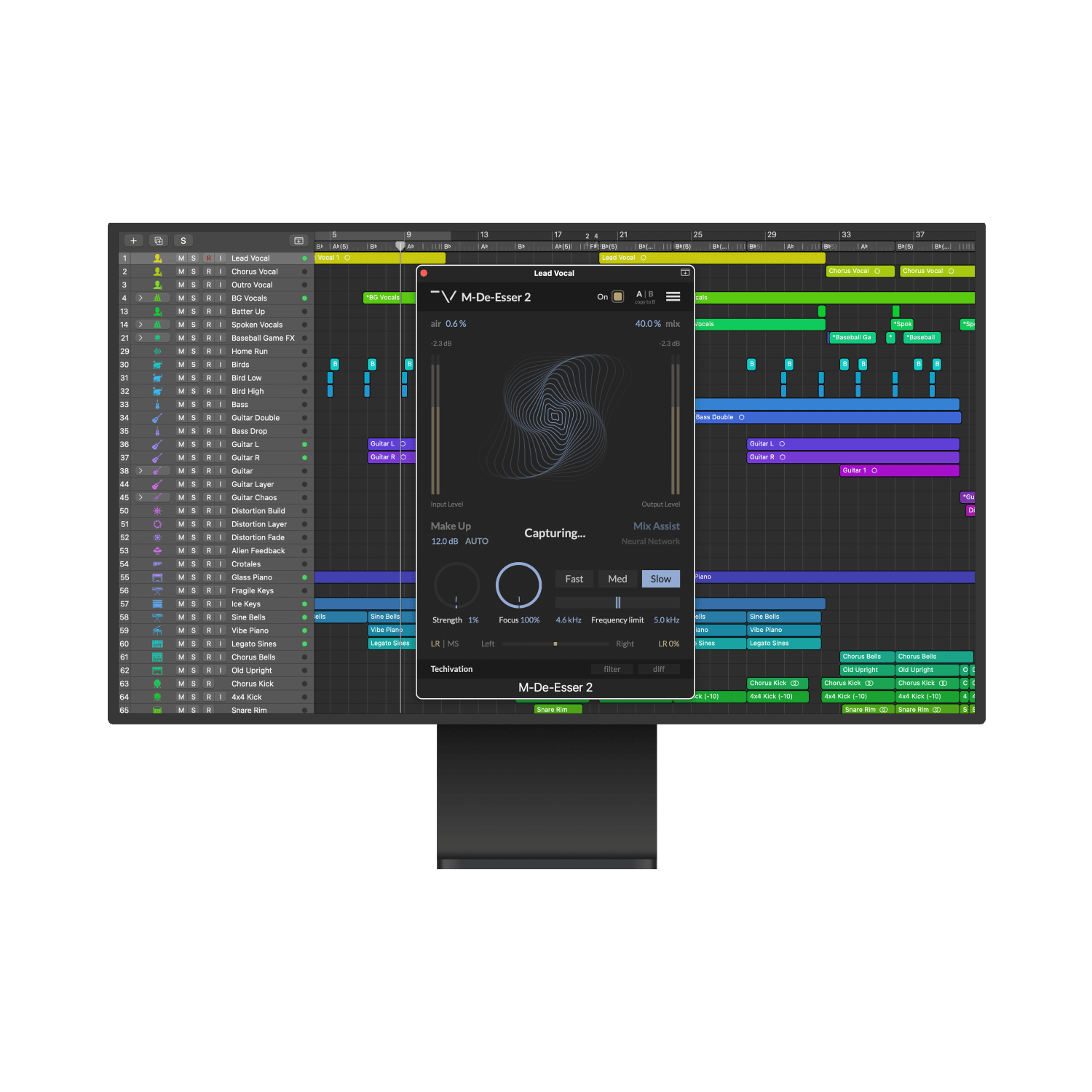
Task: Click the add track plus button
Action: point(133,241)
